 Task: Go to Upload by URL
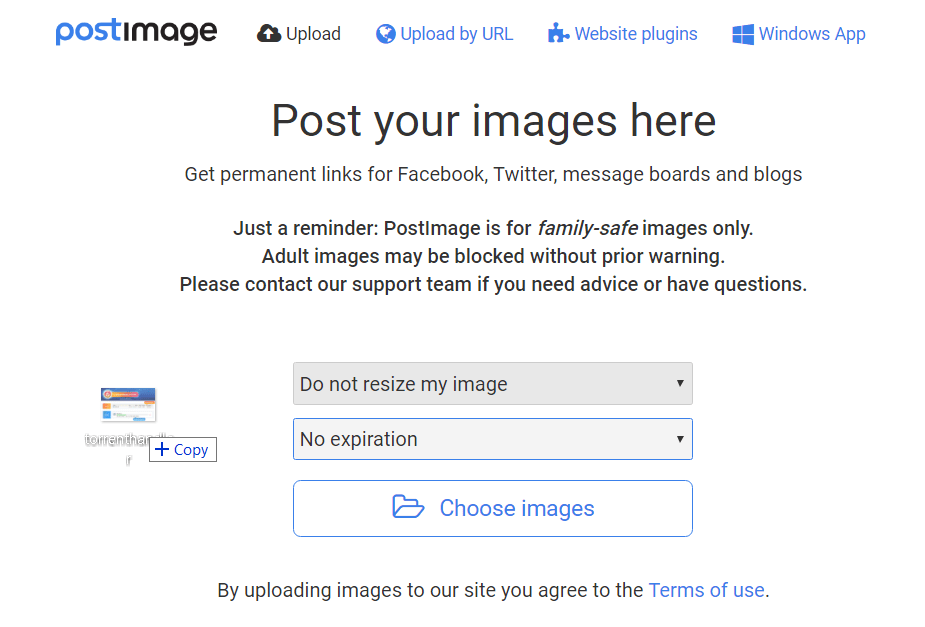[456, 34]
